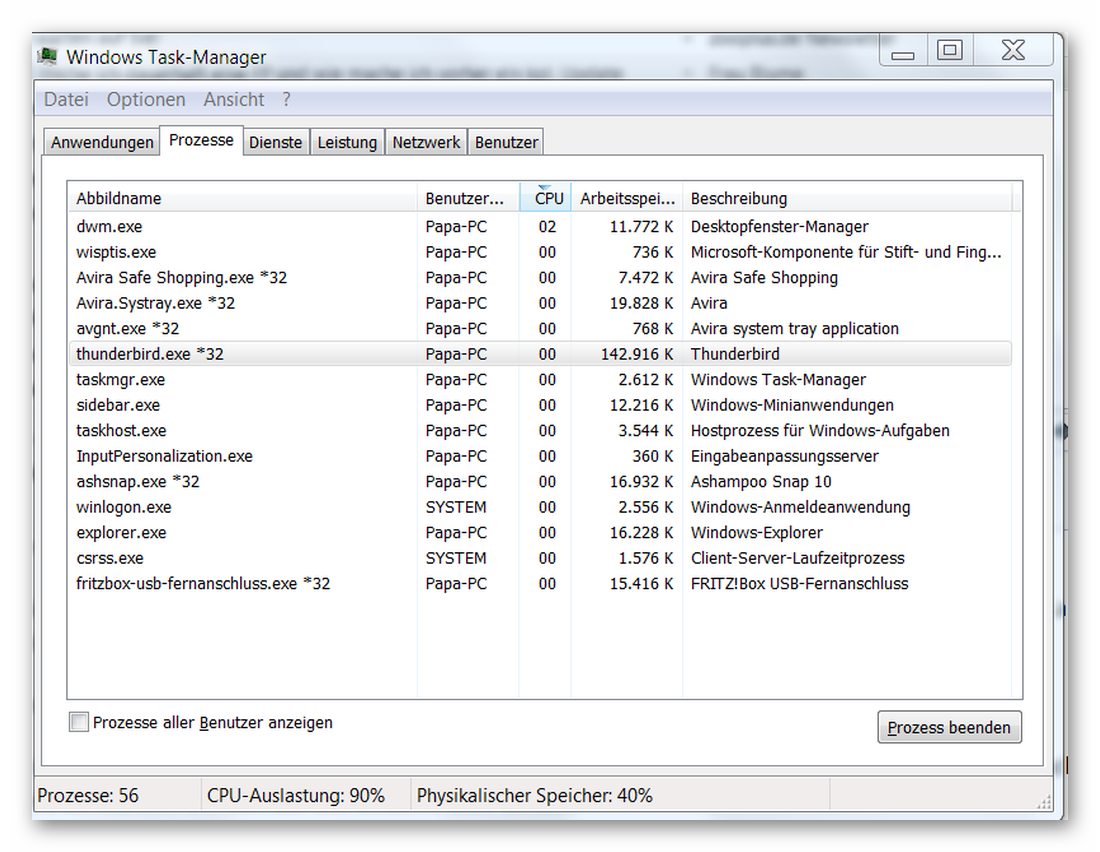This screenshot has width=1100, height=852.
Task: Select the sidebar.exe process
Action: coord(540,405)
